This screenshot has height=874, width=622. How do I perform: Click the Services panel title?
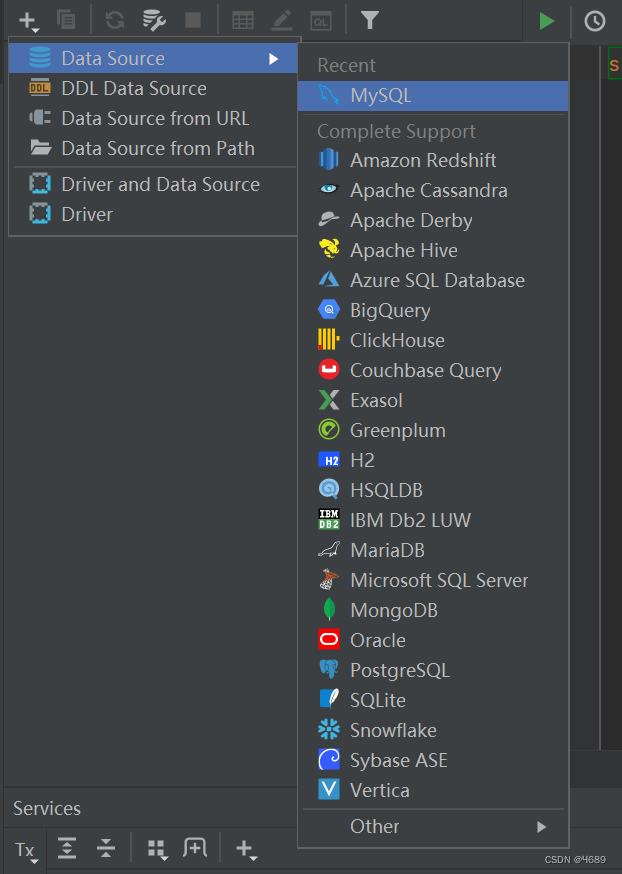point(47,809)
